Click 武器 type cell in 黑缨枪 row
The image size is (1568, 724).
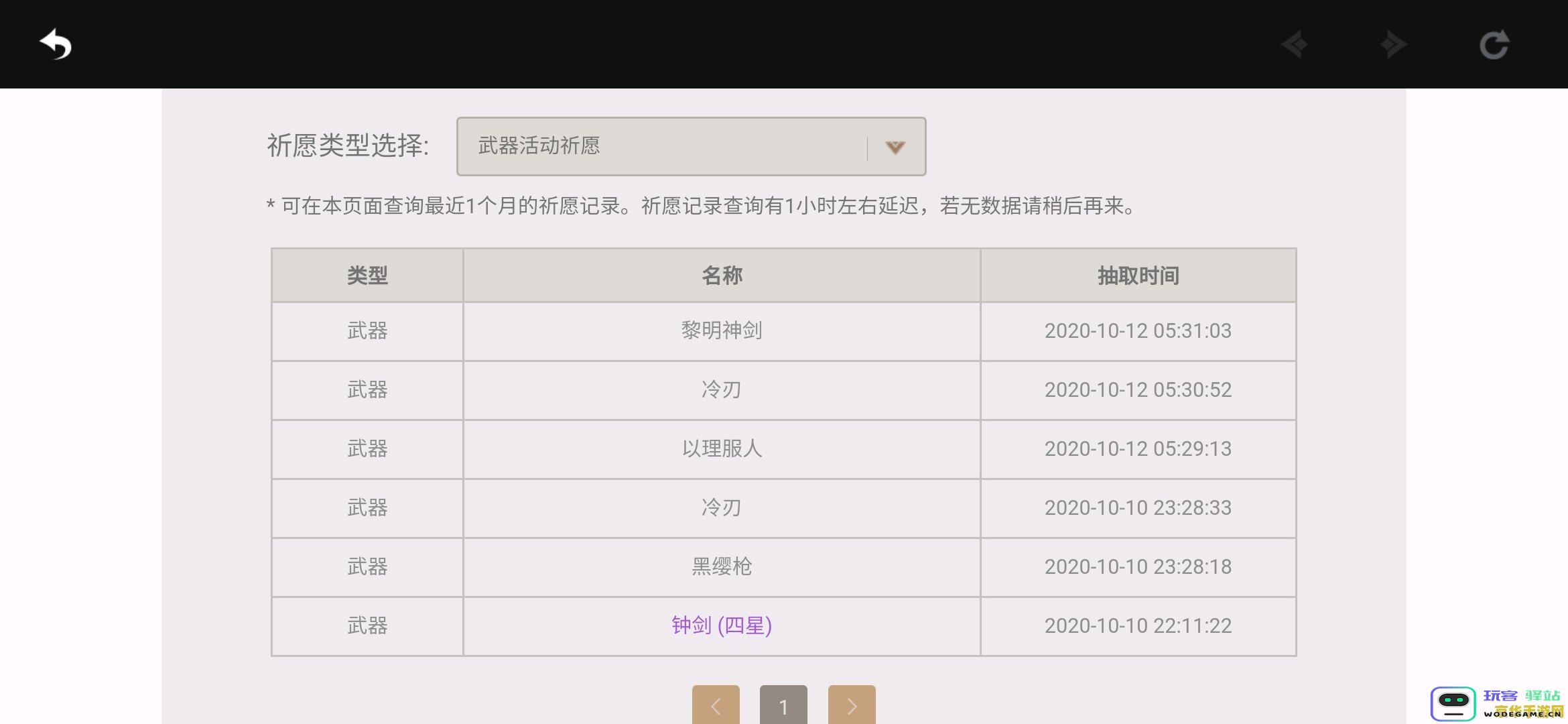(x=367, y=566)
